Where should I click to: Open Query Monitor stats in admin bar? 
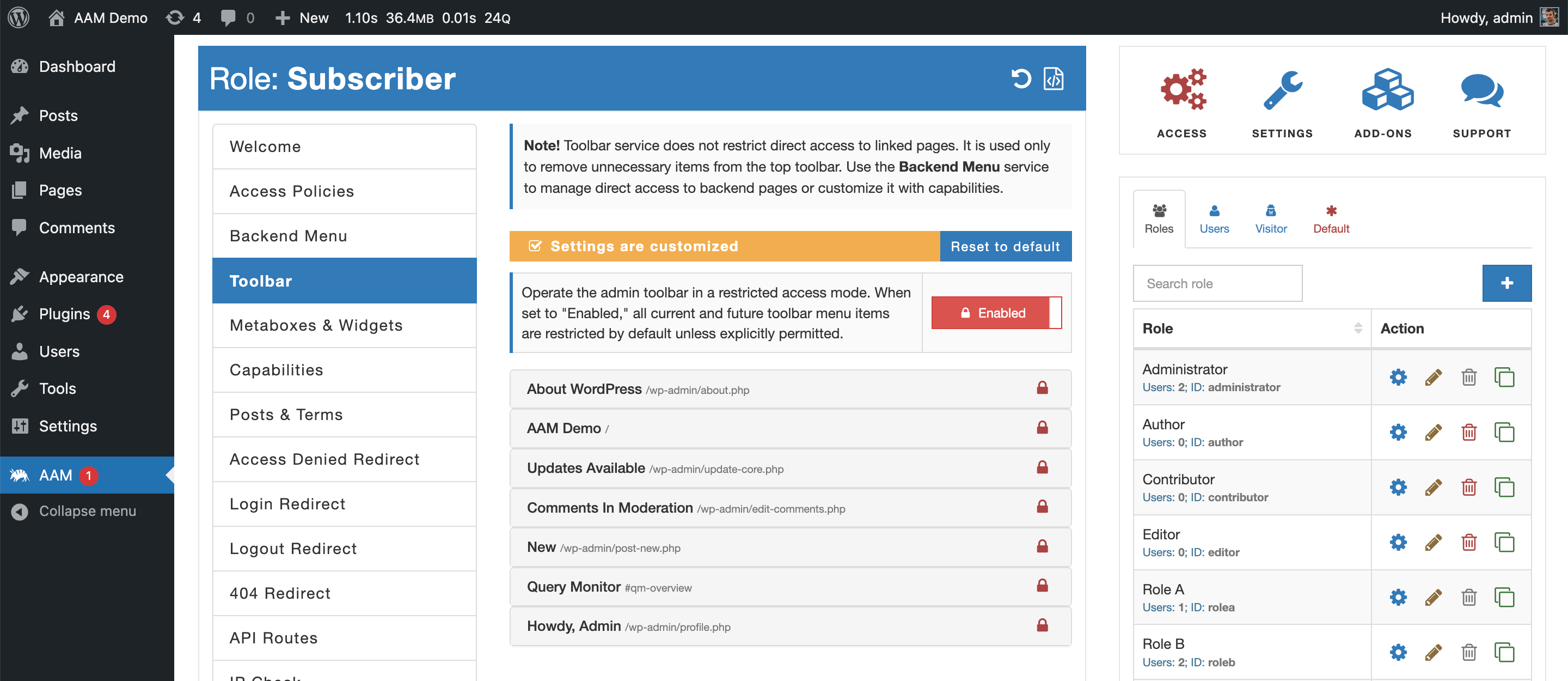click(427, 17)
